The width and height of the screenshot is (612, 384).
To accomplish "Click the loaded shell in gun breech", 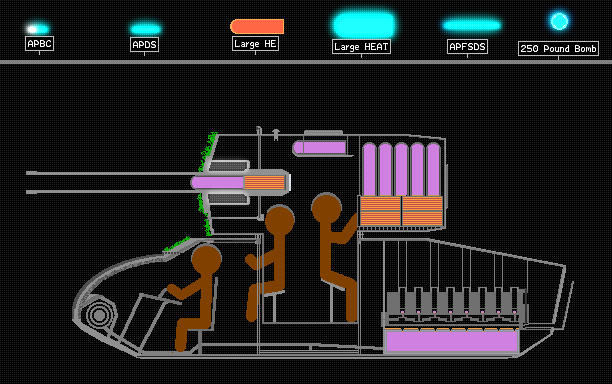I will (240, 182).
